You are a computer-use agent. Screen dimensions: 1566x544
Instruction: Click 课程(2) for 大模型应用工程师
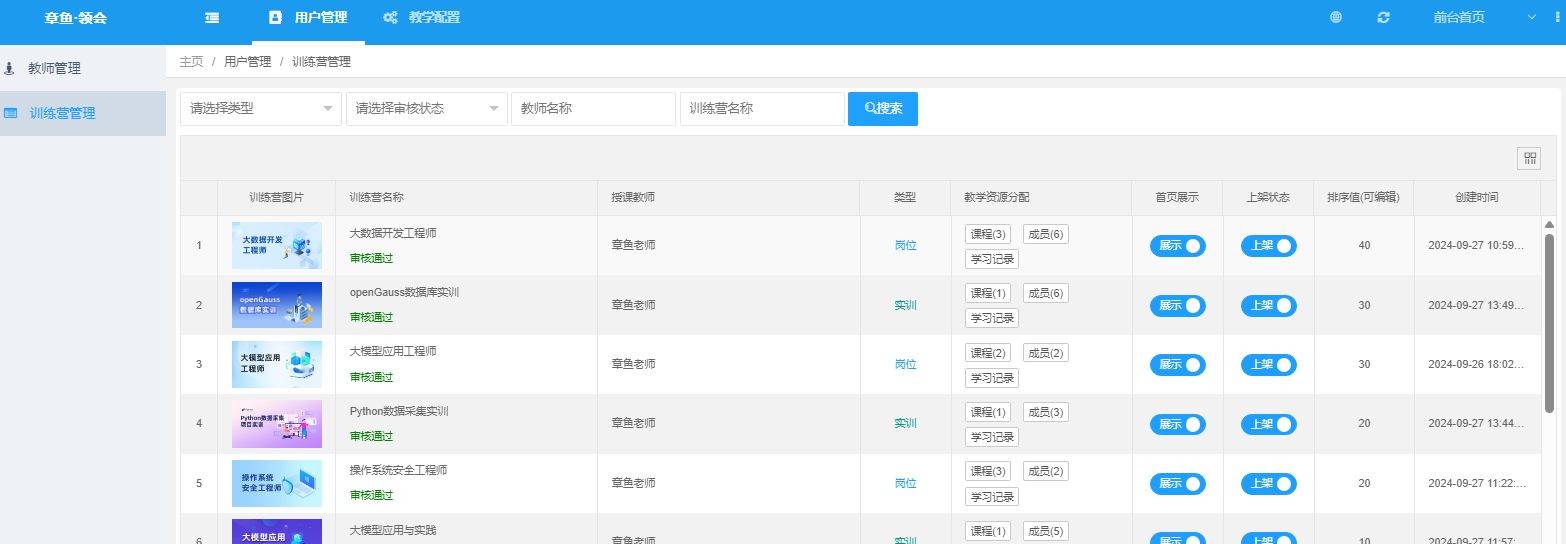[988, 353]
